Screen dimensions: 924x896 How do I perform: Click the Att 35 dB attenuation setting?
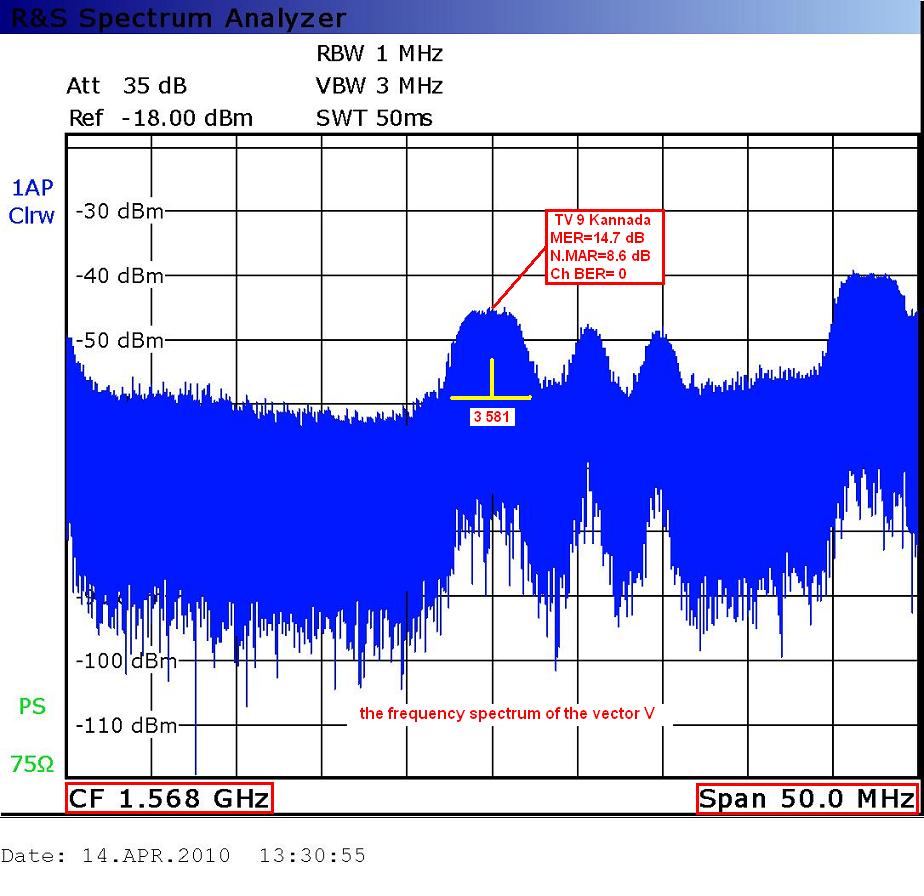126,86
